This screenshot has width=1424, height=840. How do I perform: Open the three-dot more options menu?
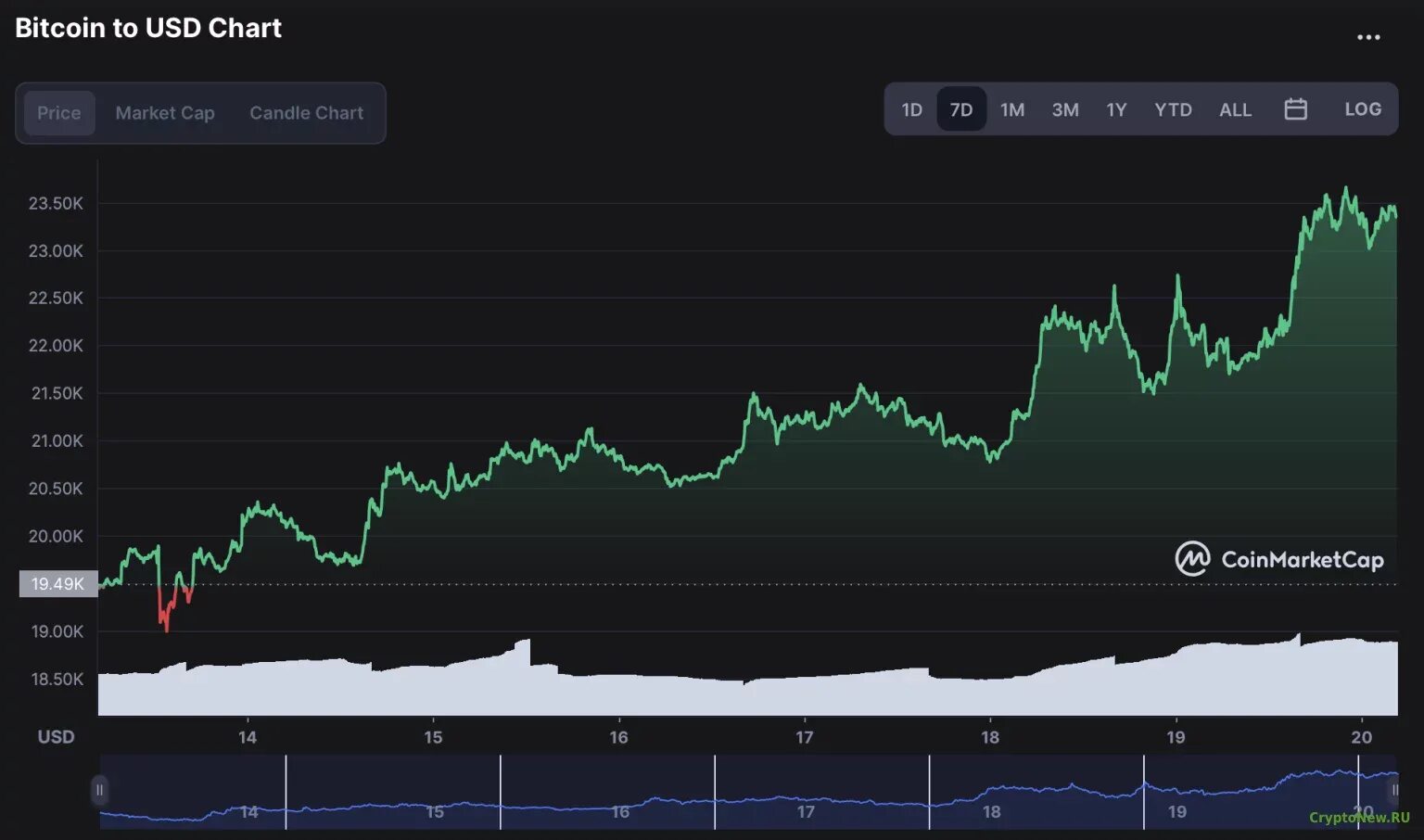click(1368, 37)
